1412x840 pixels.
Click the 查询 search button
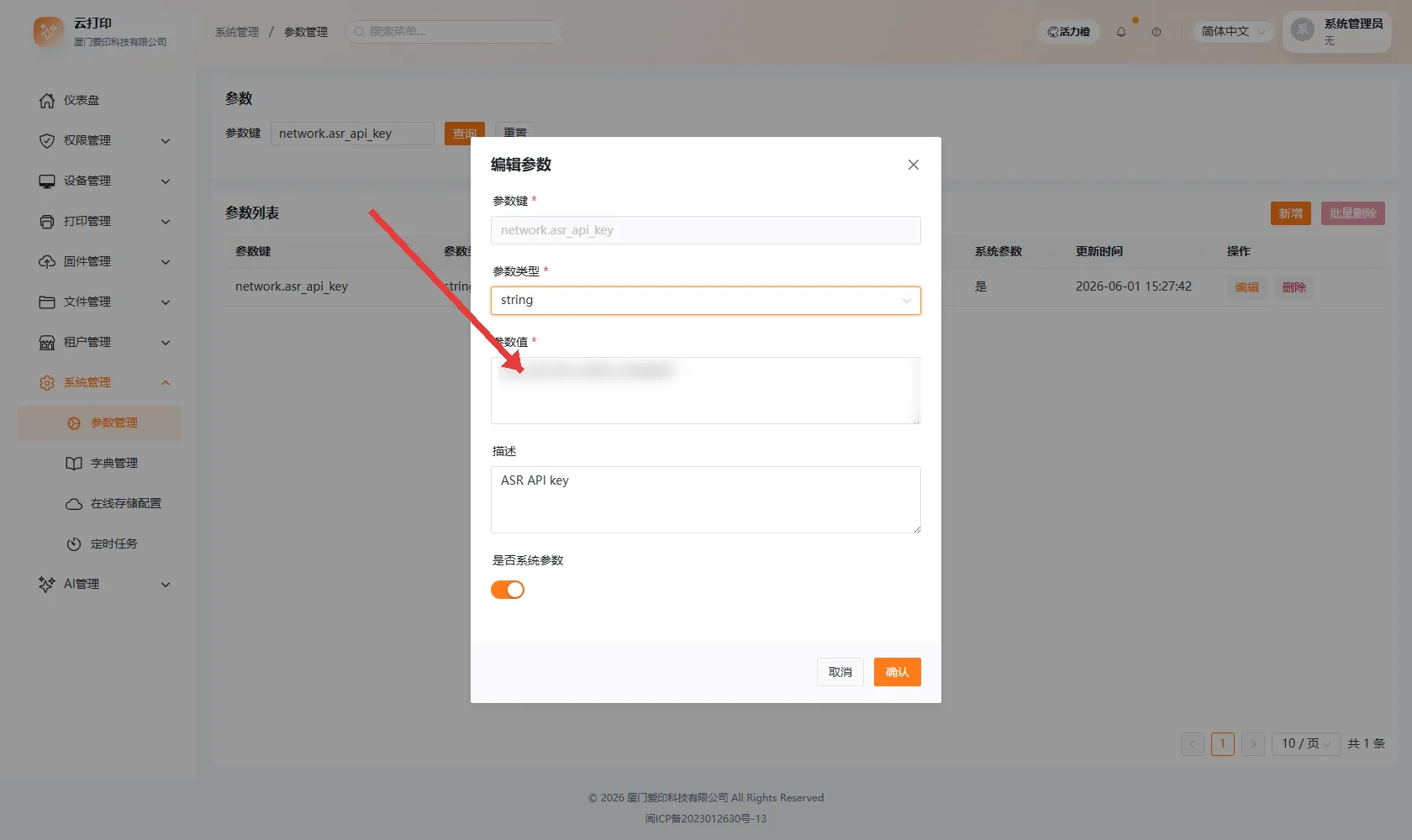point(465,134)
